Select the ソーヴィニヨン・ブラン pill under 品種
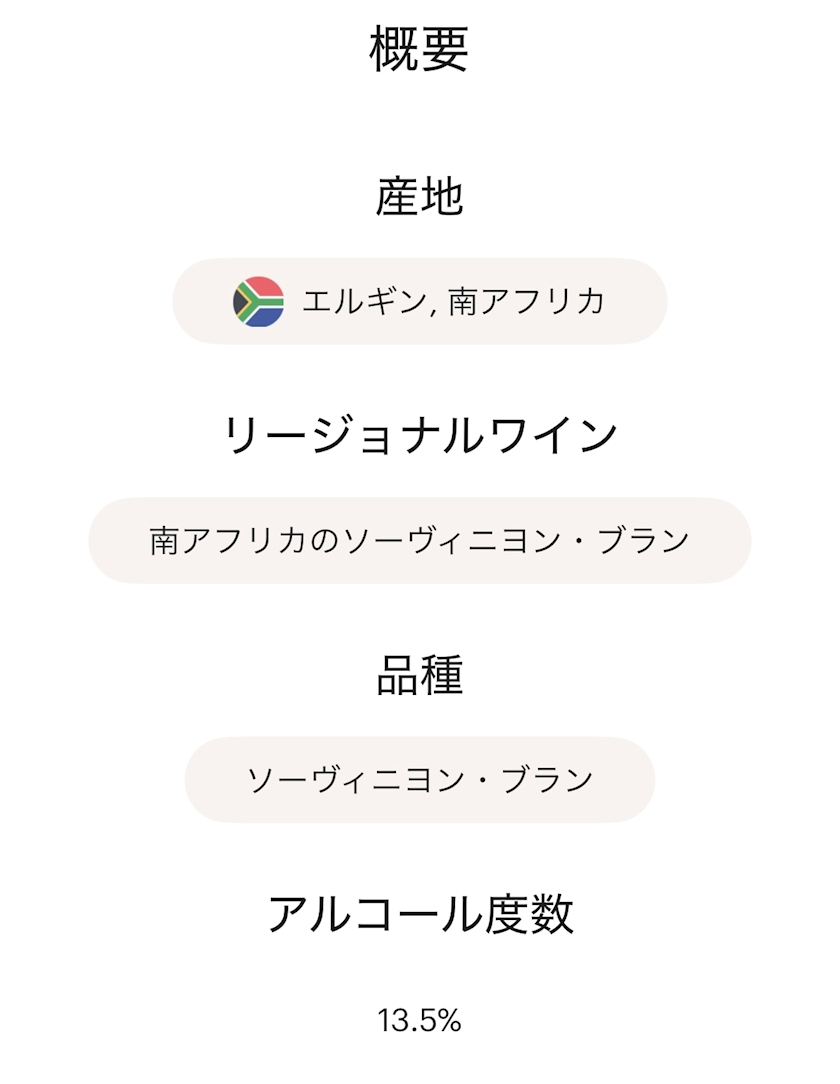840x1084 pixels. coord(420,780)
